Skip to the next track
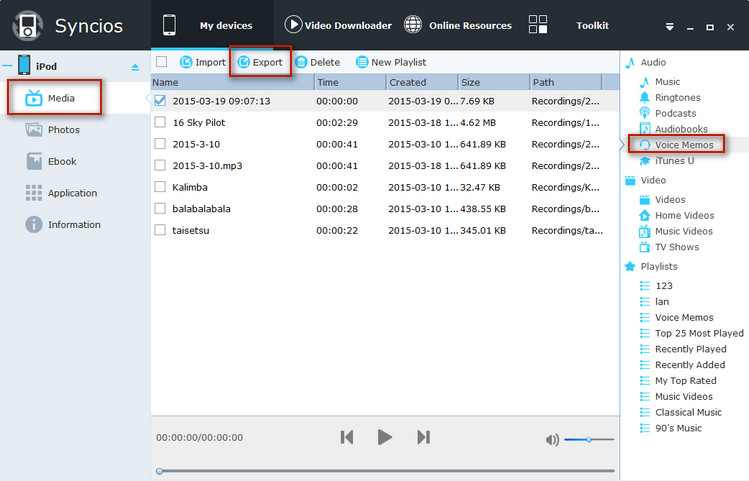This screenshot has width=749, height=481. point(423,437)
